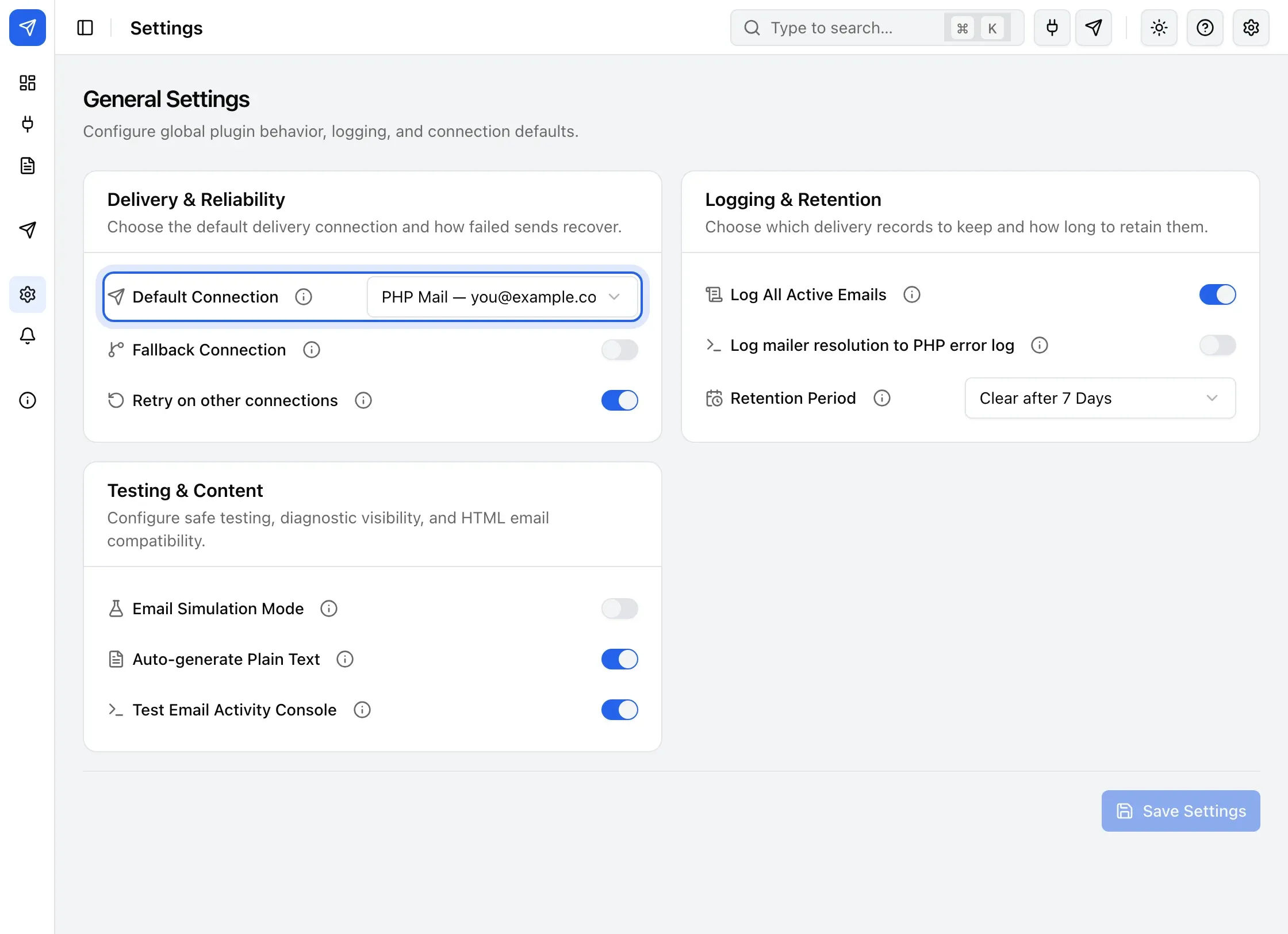Click the Retry on other connections label
The width and height of the screenshot is (1288, 934).
coord(235,400)
